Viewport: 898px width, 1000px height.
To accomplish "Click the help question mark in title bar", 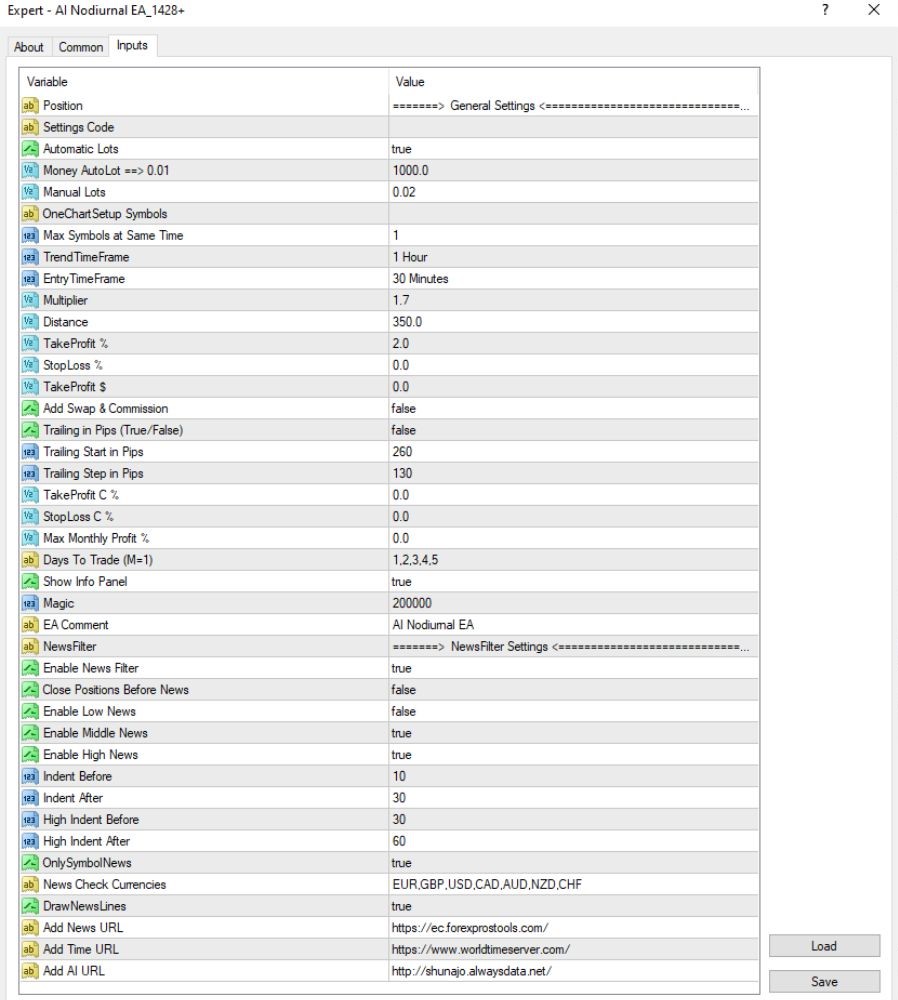I will click(825, 10).
